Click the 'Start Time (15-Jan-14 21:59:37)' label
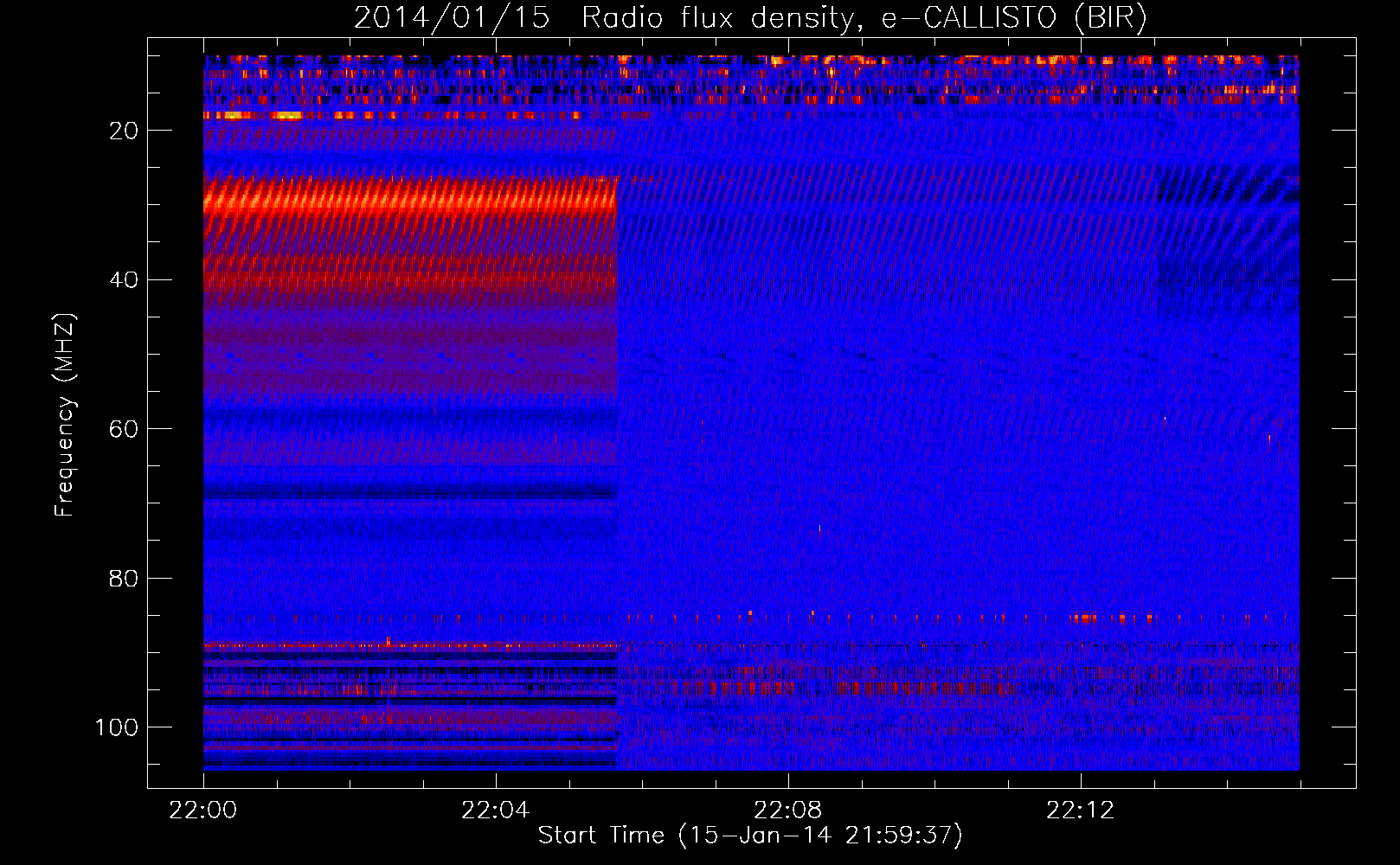The width and height of the screenshot is (1400, 865). 750,836
